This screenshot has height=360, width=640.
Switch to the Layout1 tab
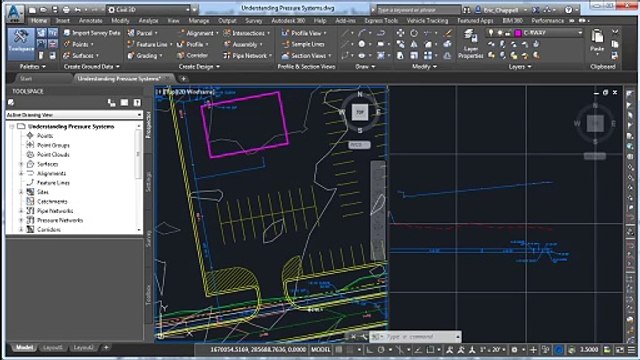click(53, 347)
